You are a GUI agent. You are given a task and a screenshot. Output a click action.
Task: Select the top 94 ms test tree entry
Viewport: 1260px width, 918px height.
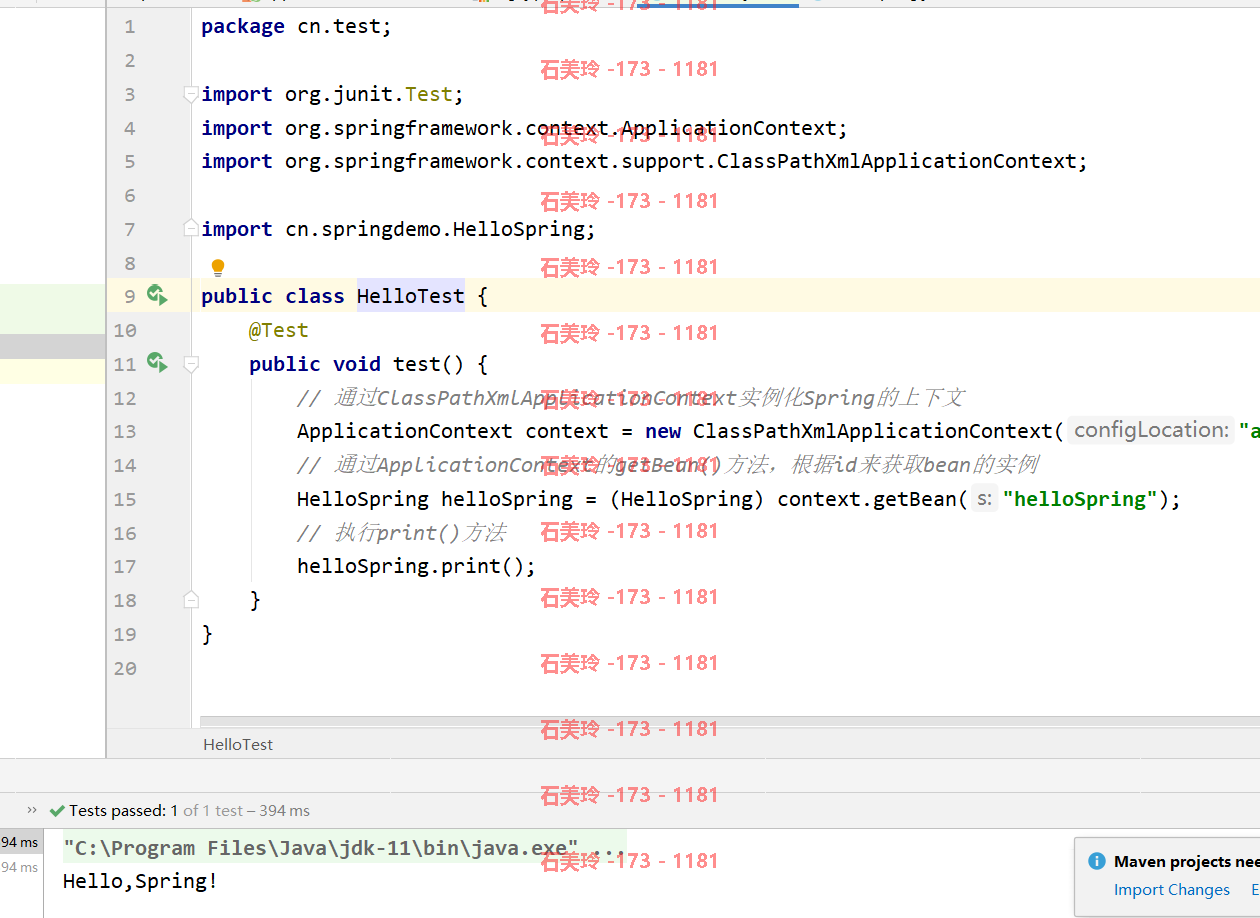20,842
